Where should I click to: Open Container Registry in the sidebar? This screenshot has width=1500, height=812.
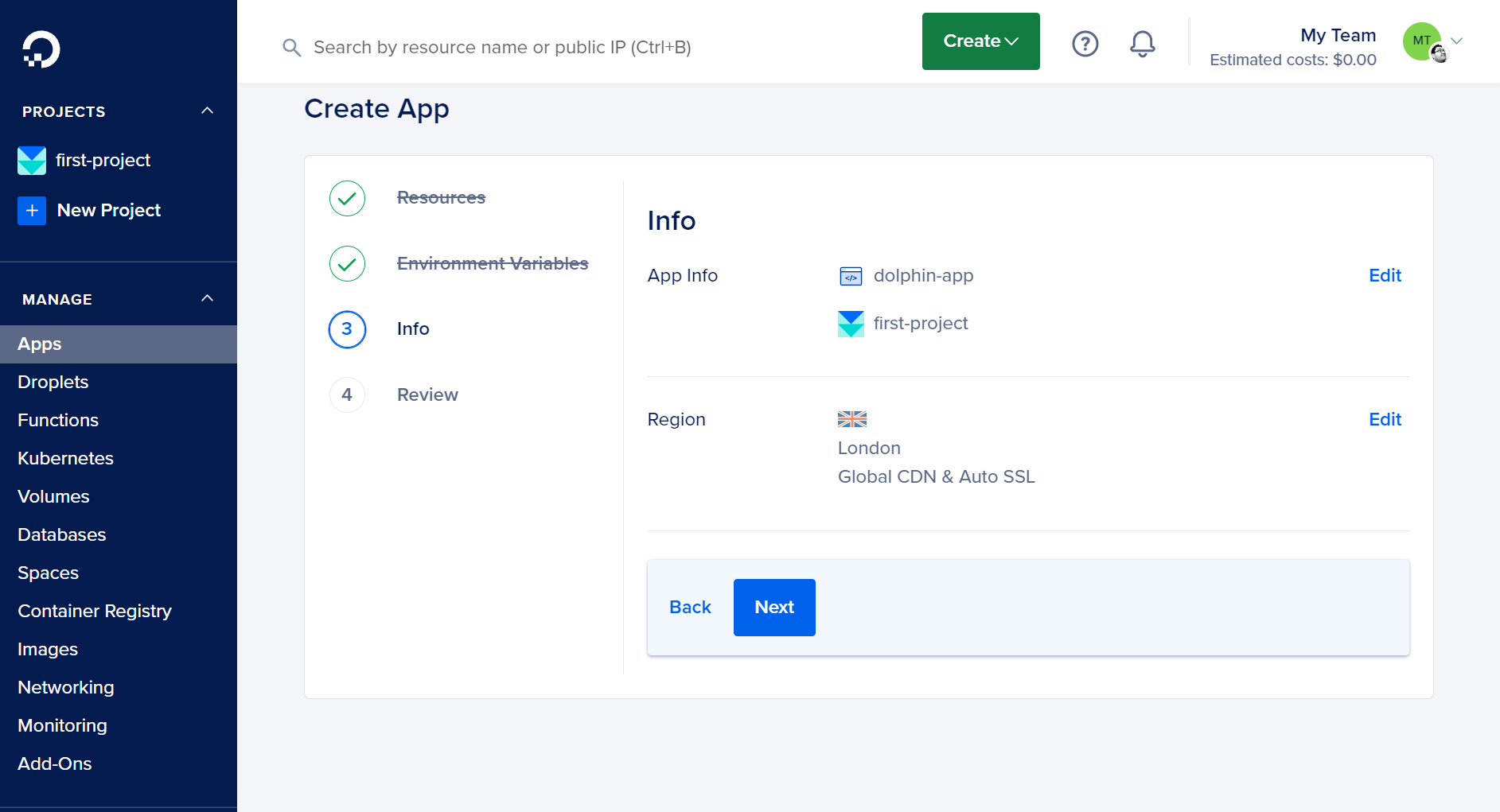119,612
